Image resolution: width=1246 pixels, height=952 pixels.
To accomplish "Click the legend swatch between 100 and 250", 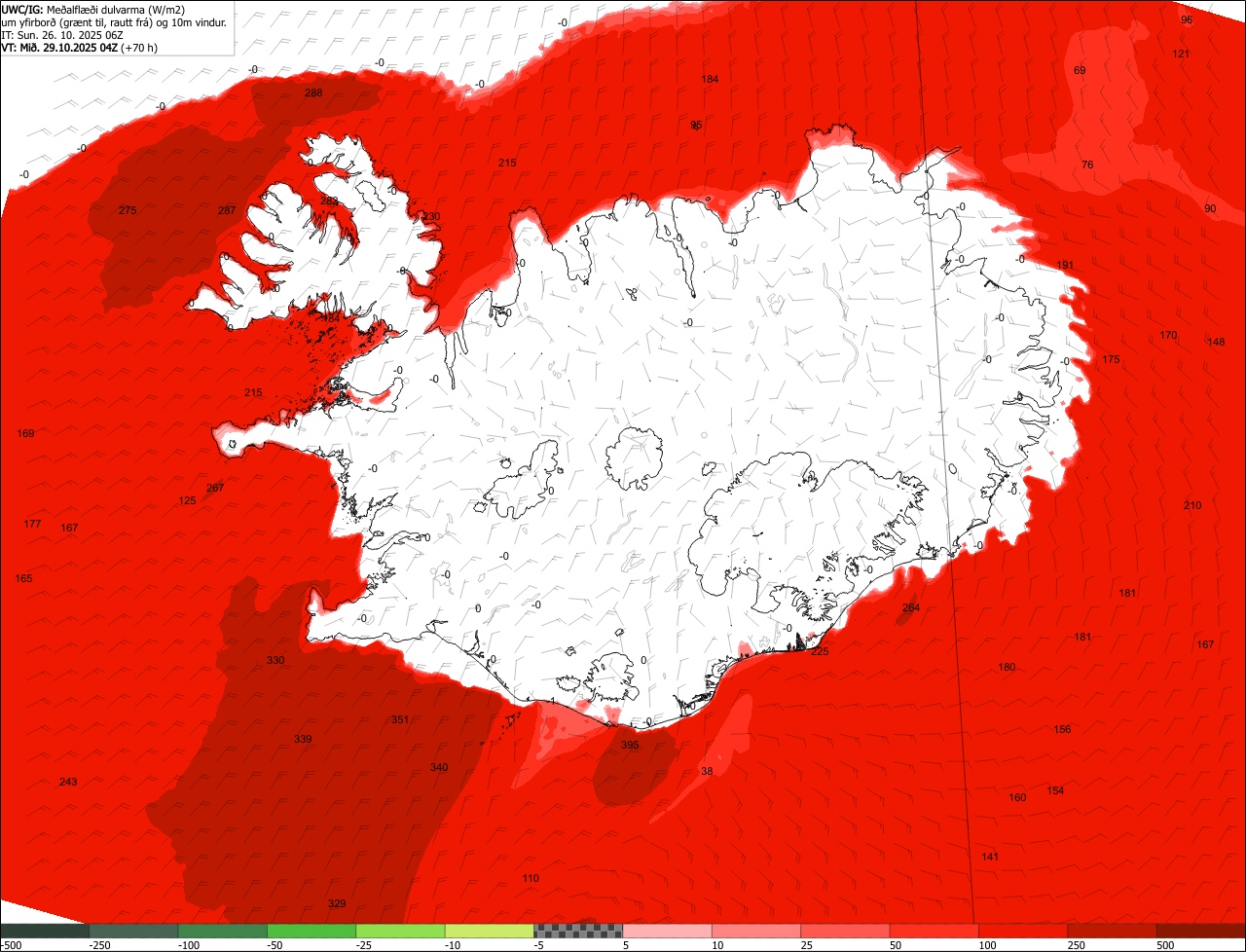I will pyautogui.click(x=1023, y=931).
